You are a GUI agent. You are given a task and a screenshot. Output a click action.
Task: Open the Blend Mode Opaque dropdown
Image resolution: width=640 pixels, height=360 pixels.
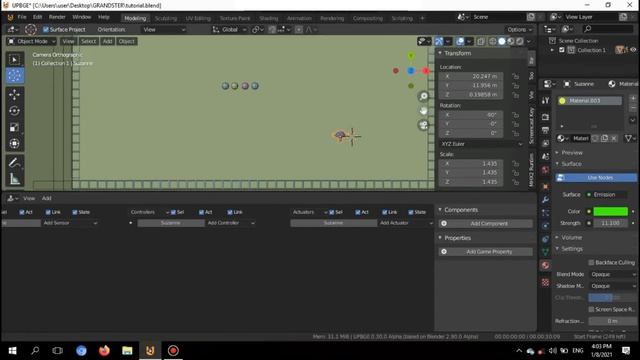(612, 274)
